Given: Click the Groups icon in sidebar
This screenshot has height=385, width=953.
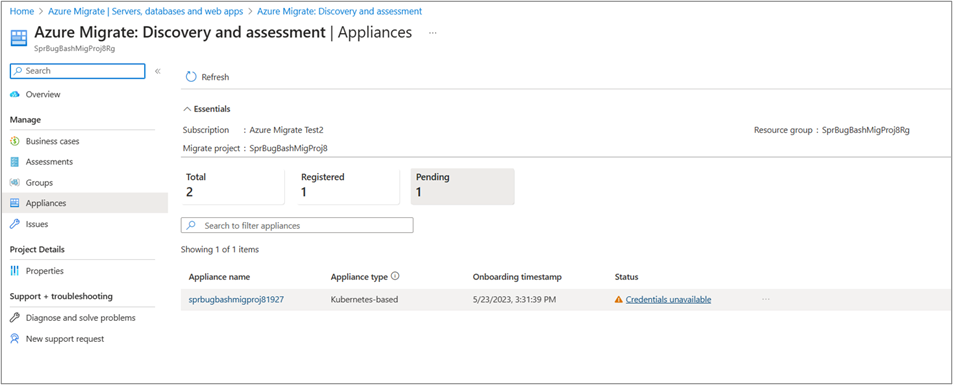Looking at the screenshot, I should pyautogui.click(x=15, y=182).
